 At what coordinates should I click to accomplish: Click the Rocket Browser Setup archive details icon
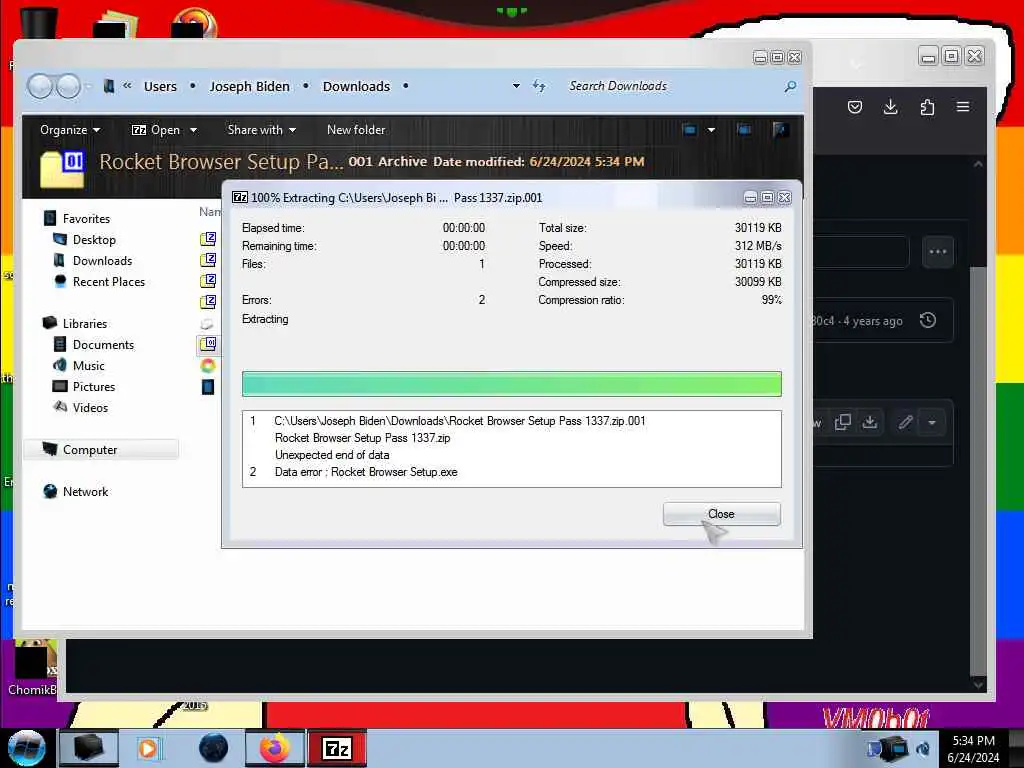point(62,168)
